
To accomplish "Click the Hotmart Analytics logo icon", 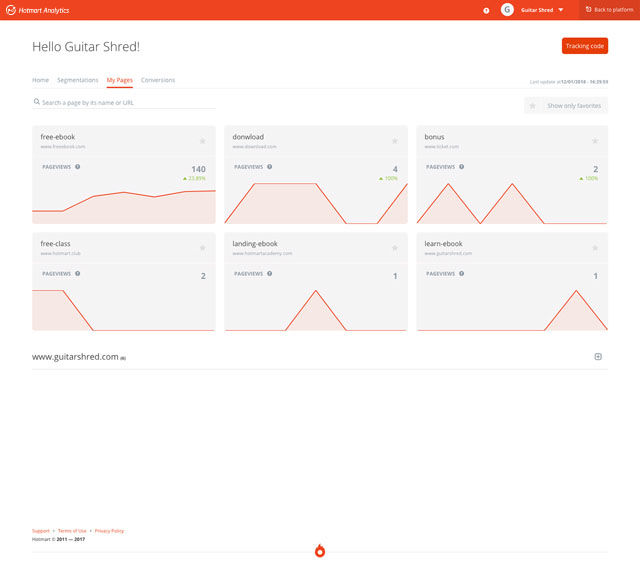I will [x=11, y=10].
